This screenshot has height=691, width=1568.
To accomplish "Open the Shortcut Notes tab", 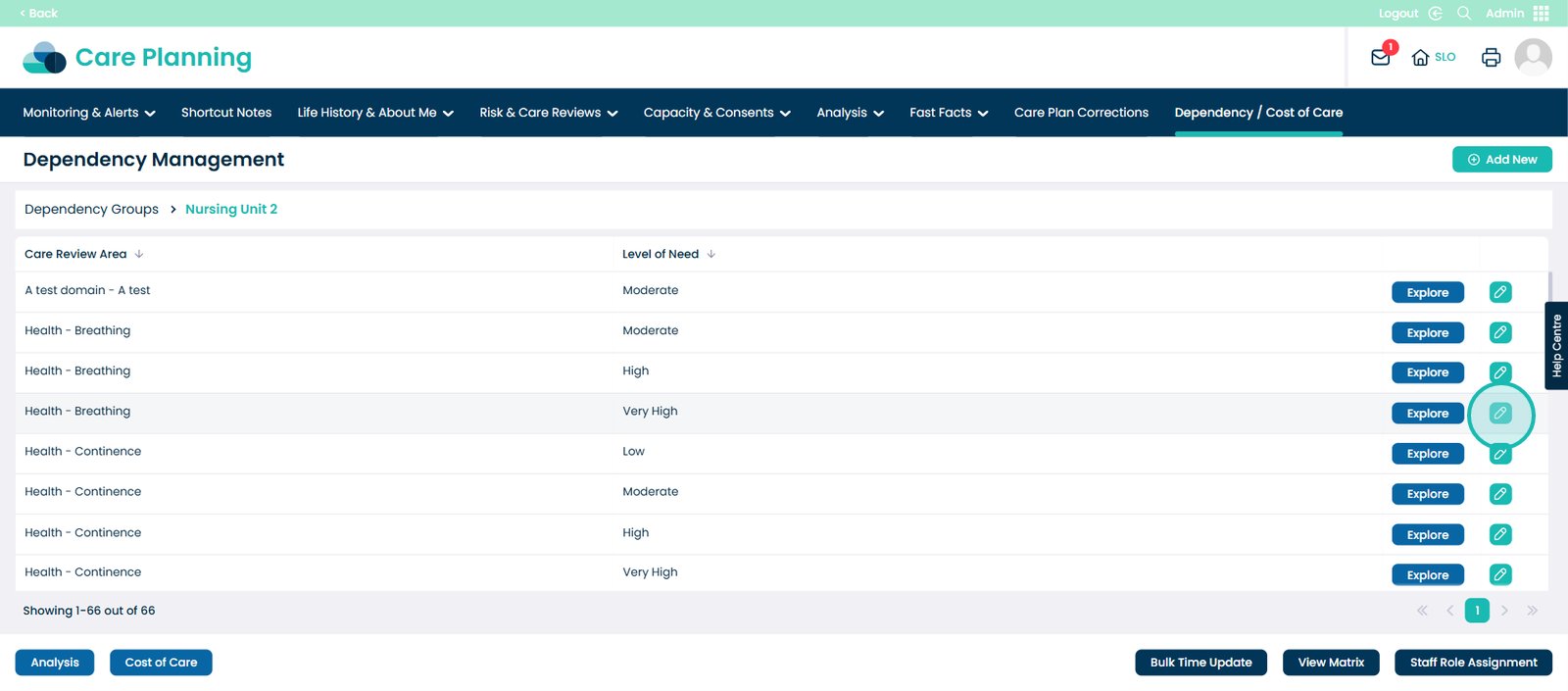I will pos(226,113).
